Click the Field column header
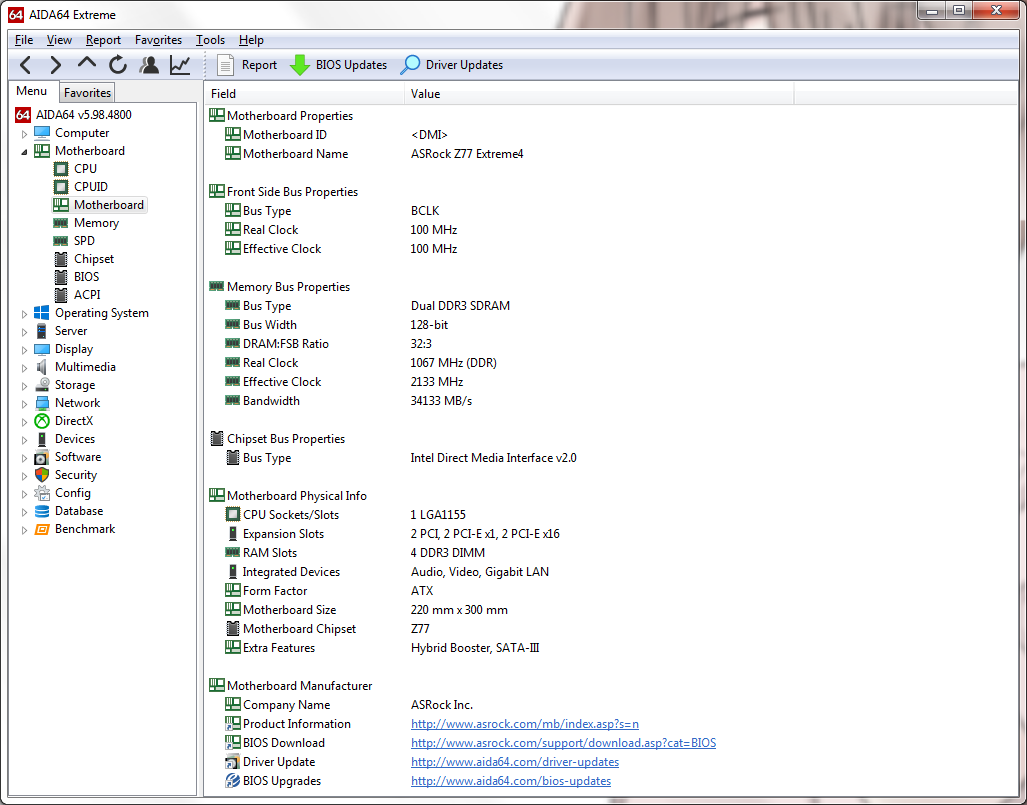The width and height of the screenshot is (1027, 805). [x=304, y=94]
